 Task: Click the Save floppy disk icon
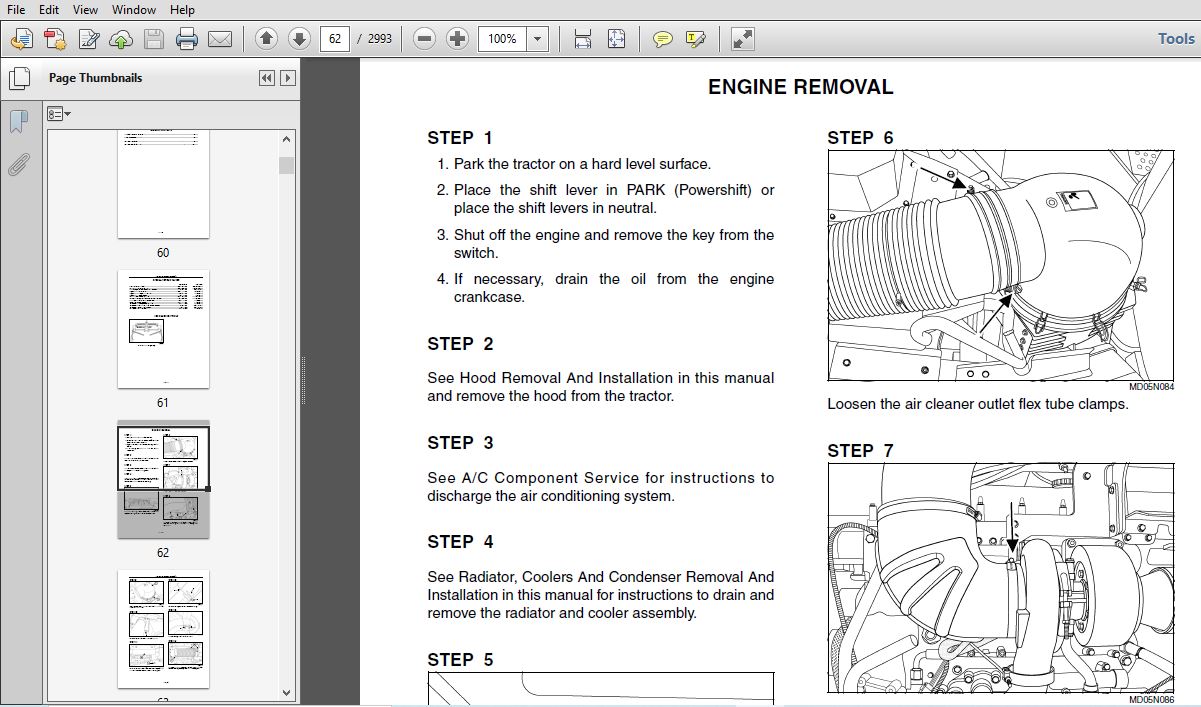(154, 39)
